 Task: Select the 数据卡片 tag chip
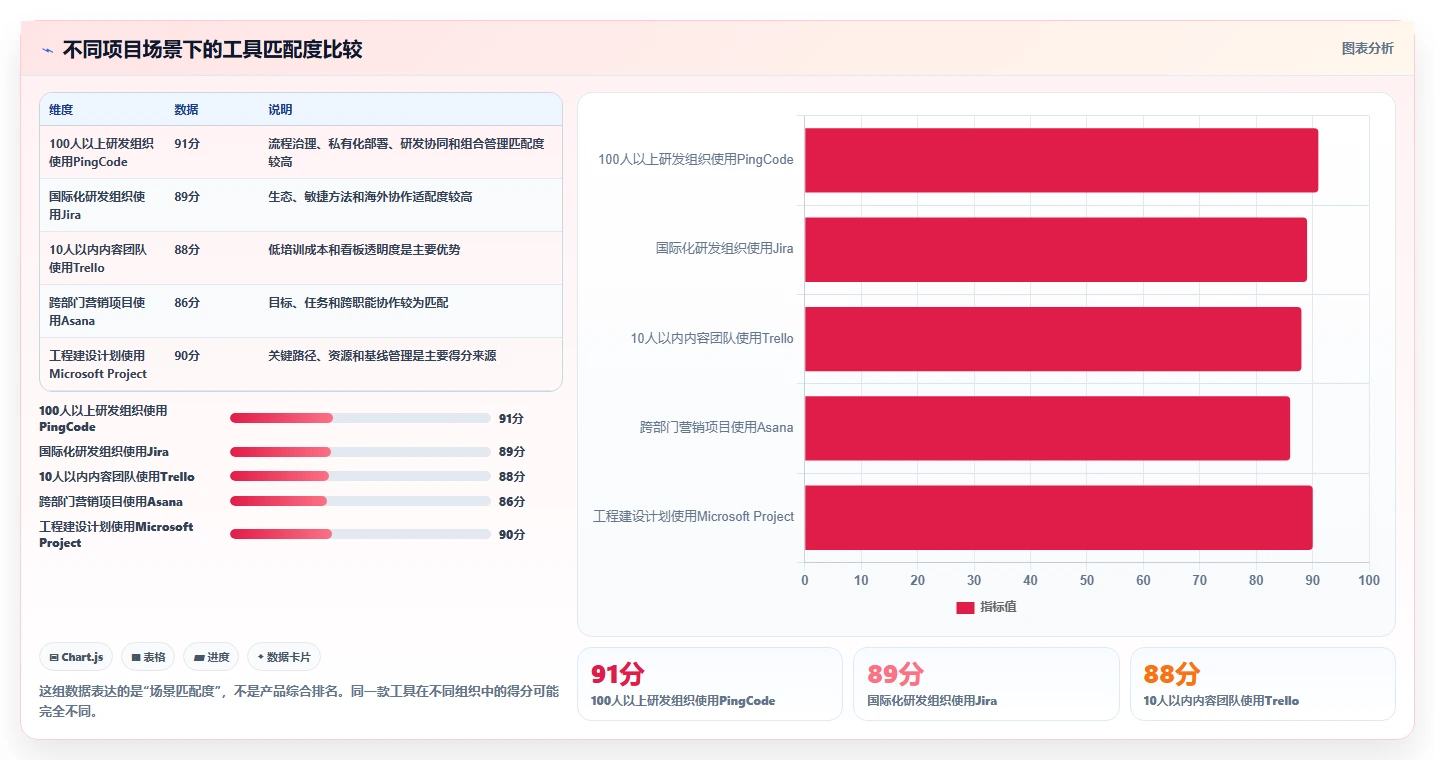point(284,657)
